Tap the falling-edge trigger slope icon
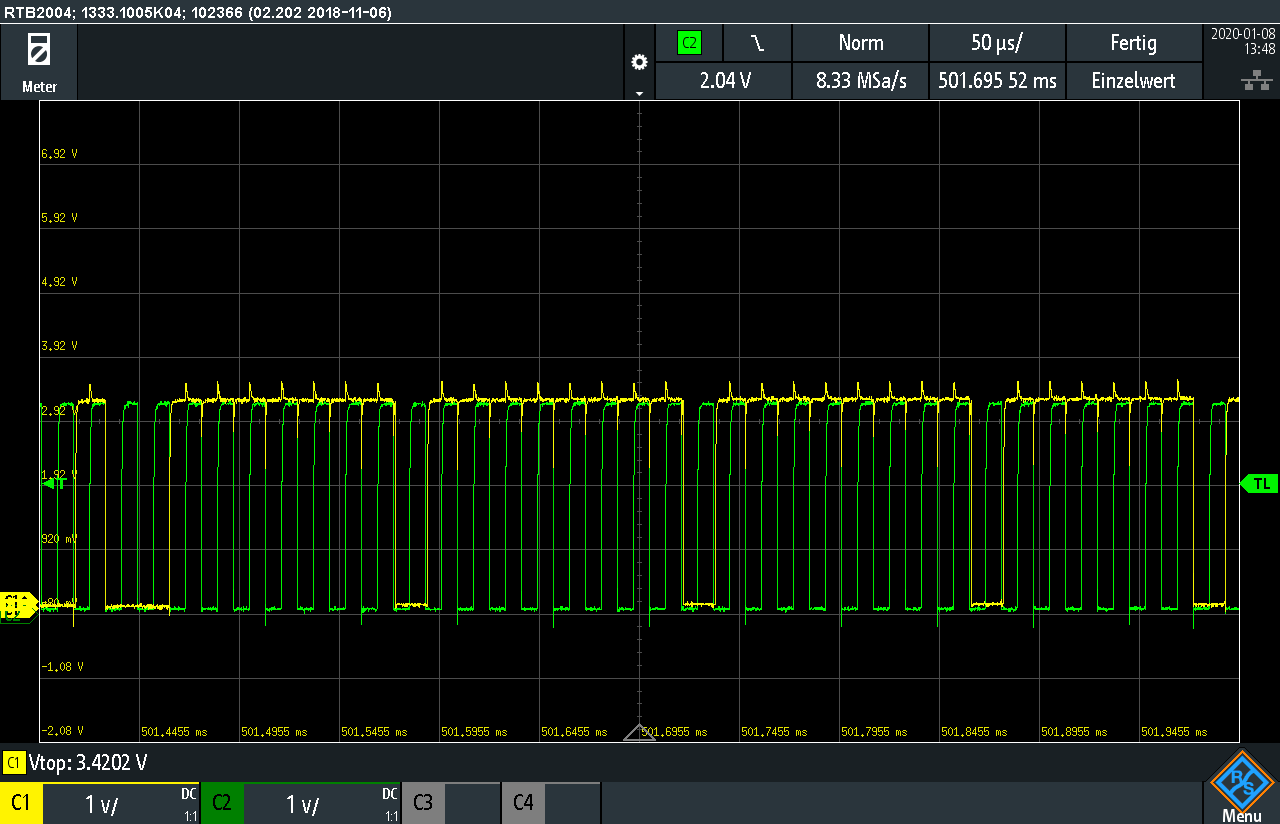1280x824 pixels. click(758, 43)
